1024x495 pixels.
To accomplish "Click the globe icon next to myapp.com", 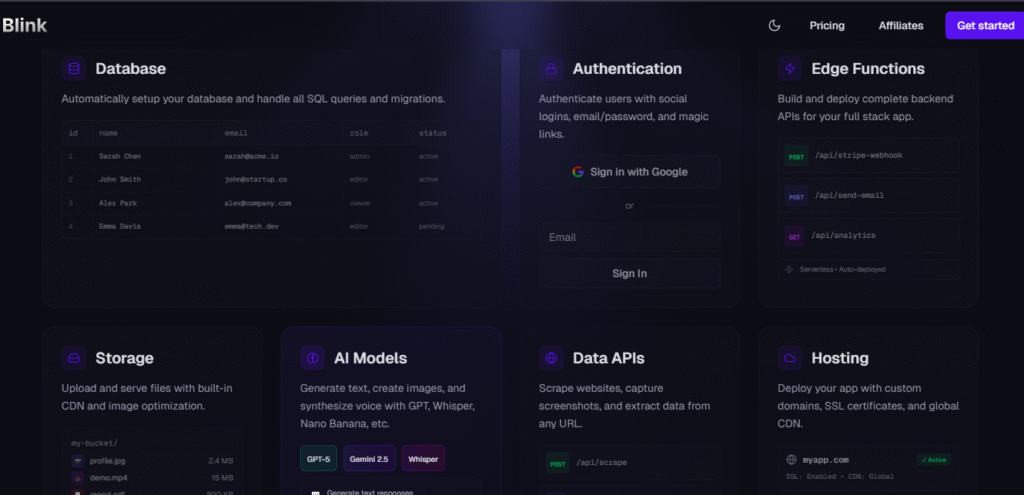I will [x=792, y=460].
